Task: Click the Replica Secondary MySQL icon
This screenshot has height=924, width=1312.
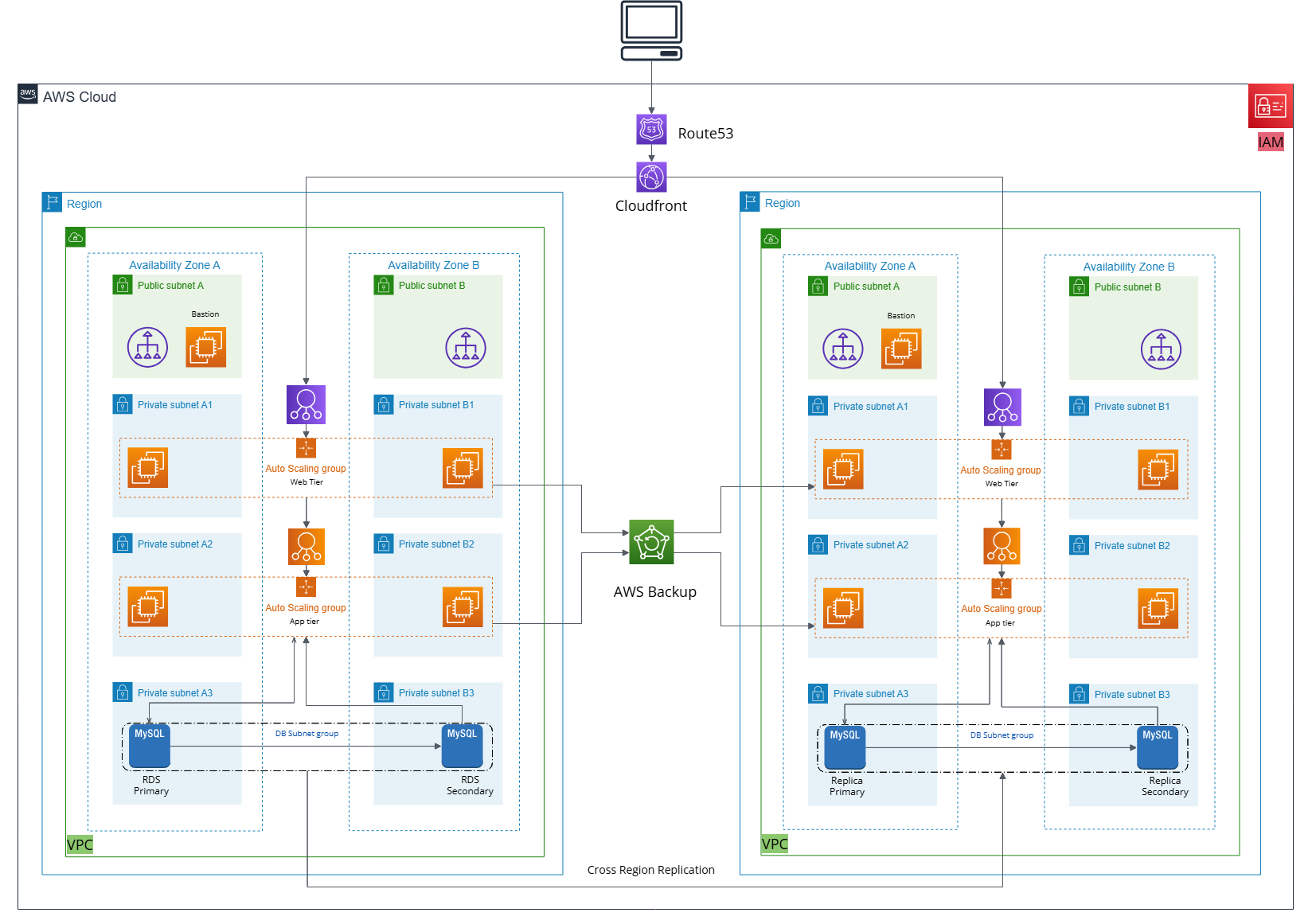Action: tap(1158, 748)
